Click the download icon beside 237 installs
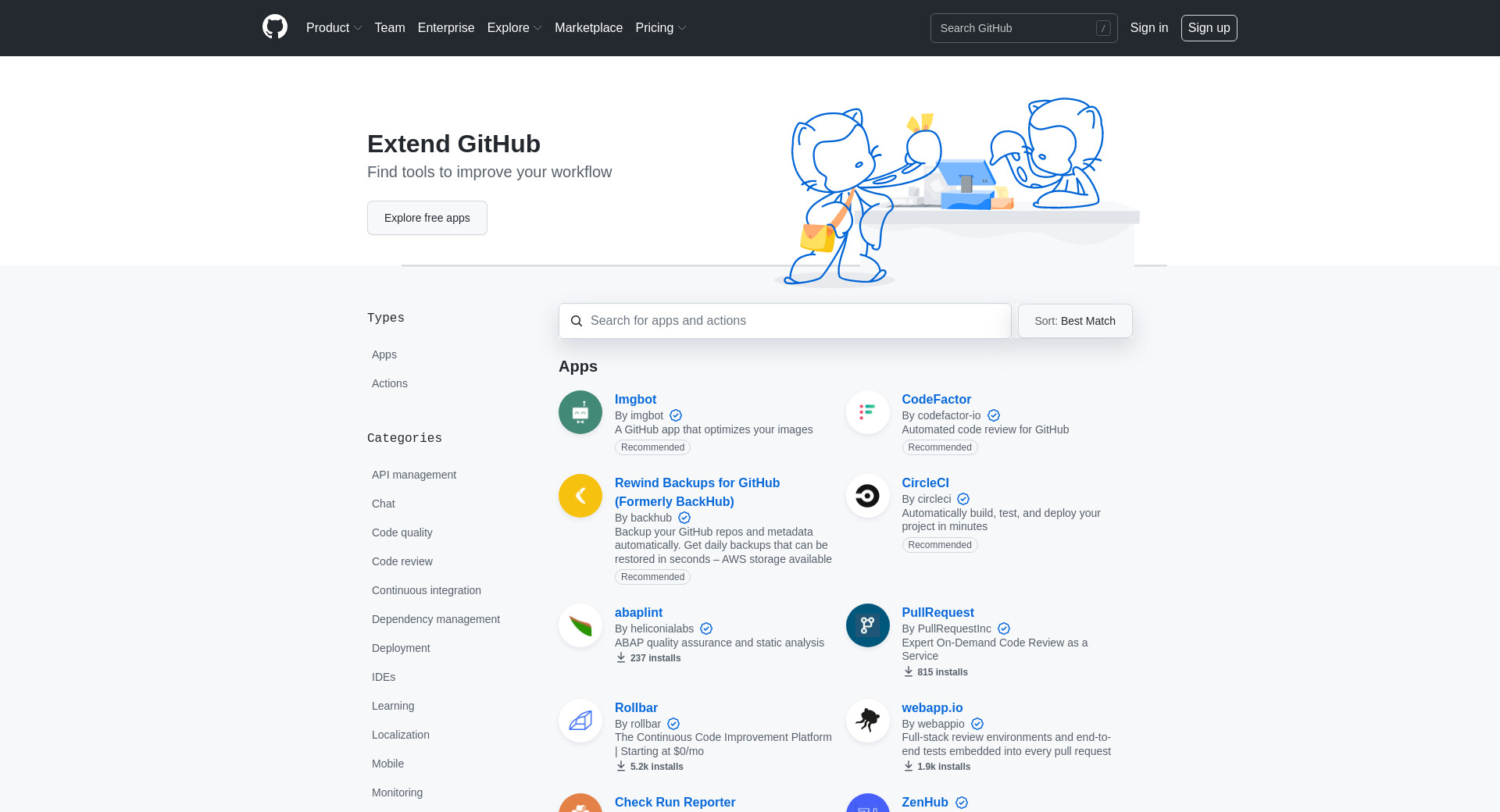Screen dimensions: 1500x812 (621, 658)
